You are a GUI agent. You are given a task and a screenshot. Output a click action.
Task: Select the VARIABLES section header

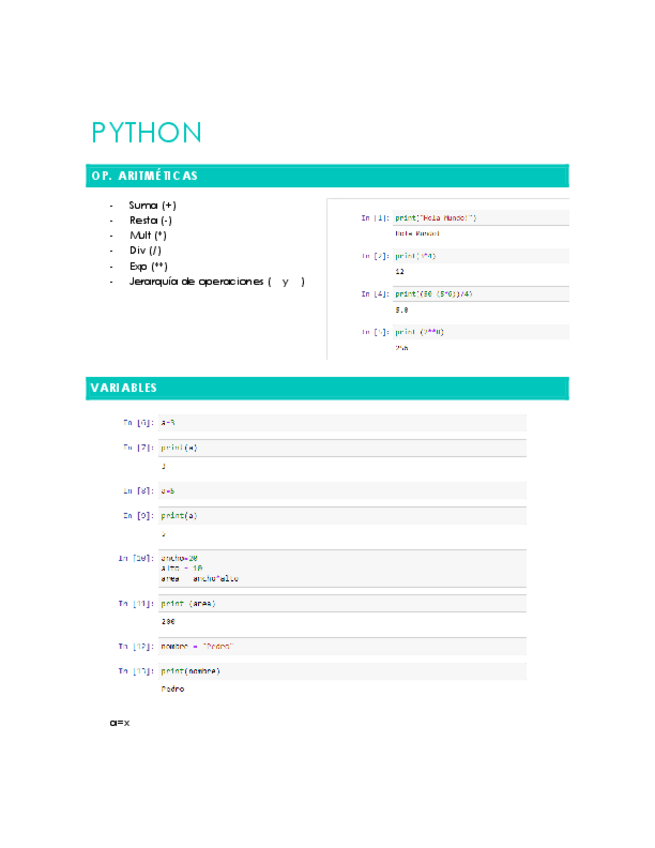coord(327,388)
